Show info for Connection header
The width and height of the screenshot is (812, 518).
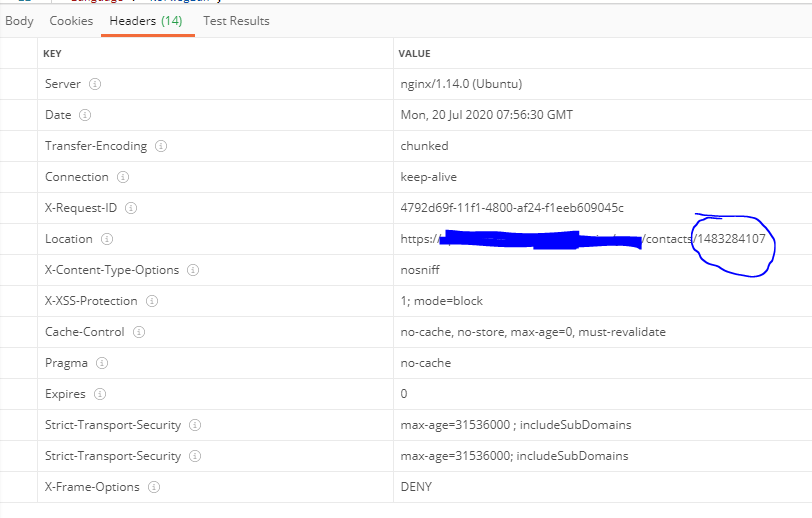click(x=123, y=177)
